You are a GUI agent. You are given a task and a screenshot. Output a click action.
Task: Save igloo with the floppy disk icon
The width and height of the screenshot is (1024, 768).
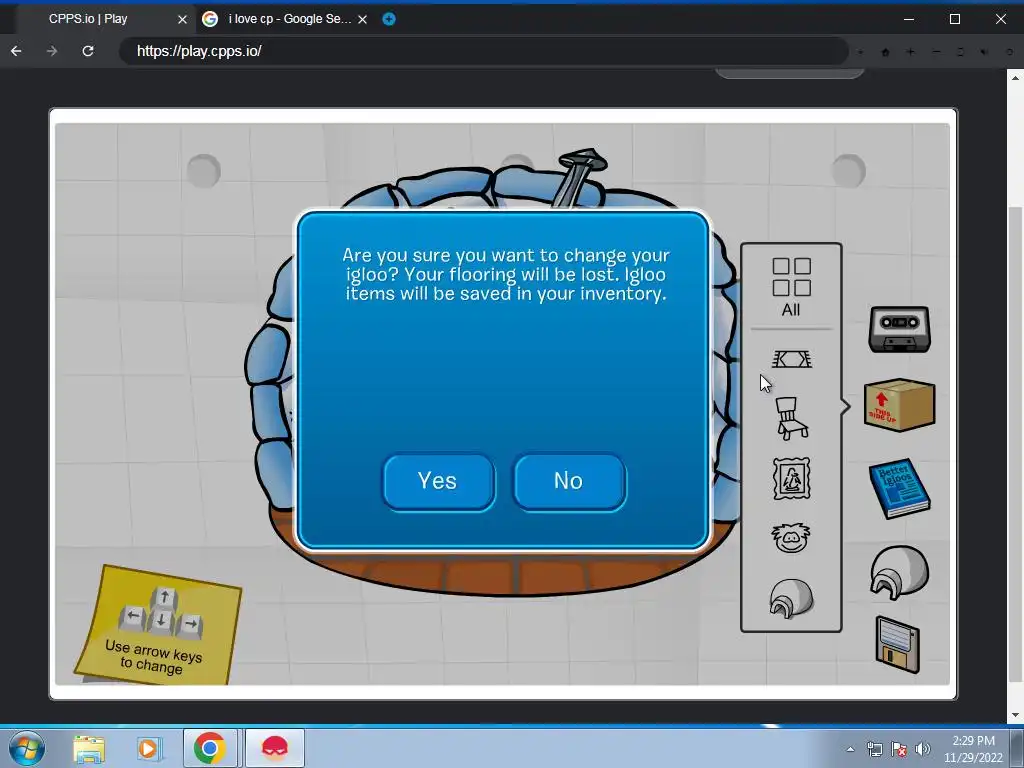coord(897,645)
